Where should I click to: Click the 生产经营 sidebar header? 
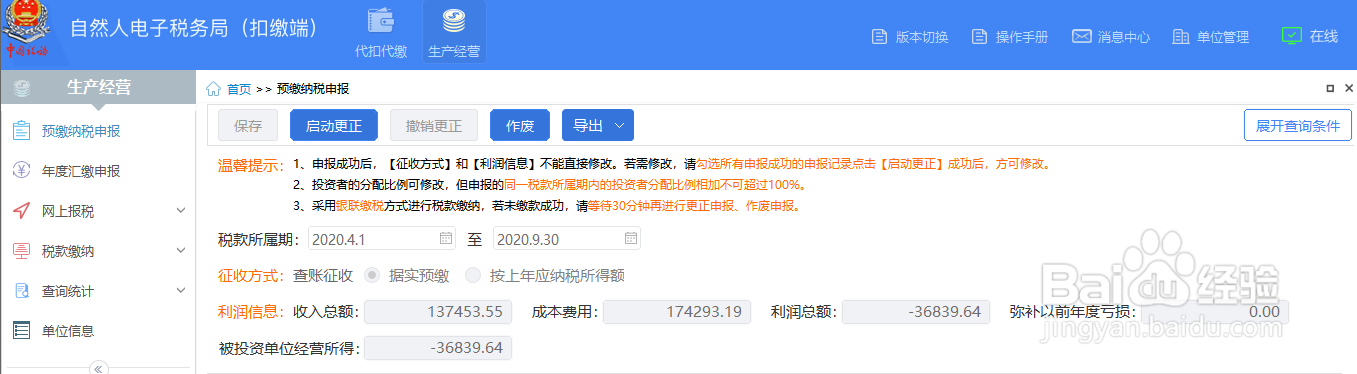[98, 88]
